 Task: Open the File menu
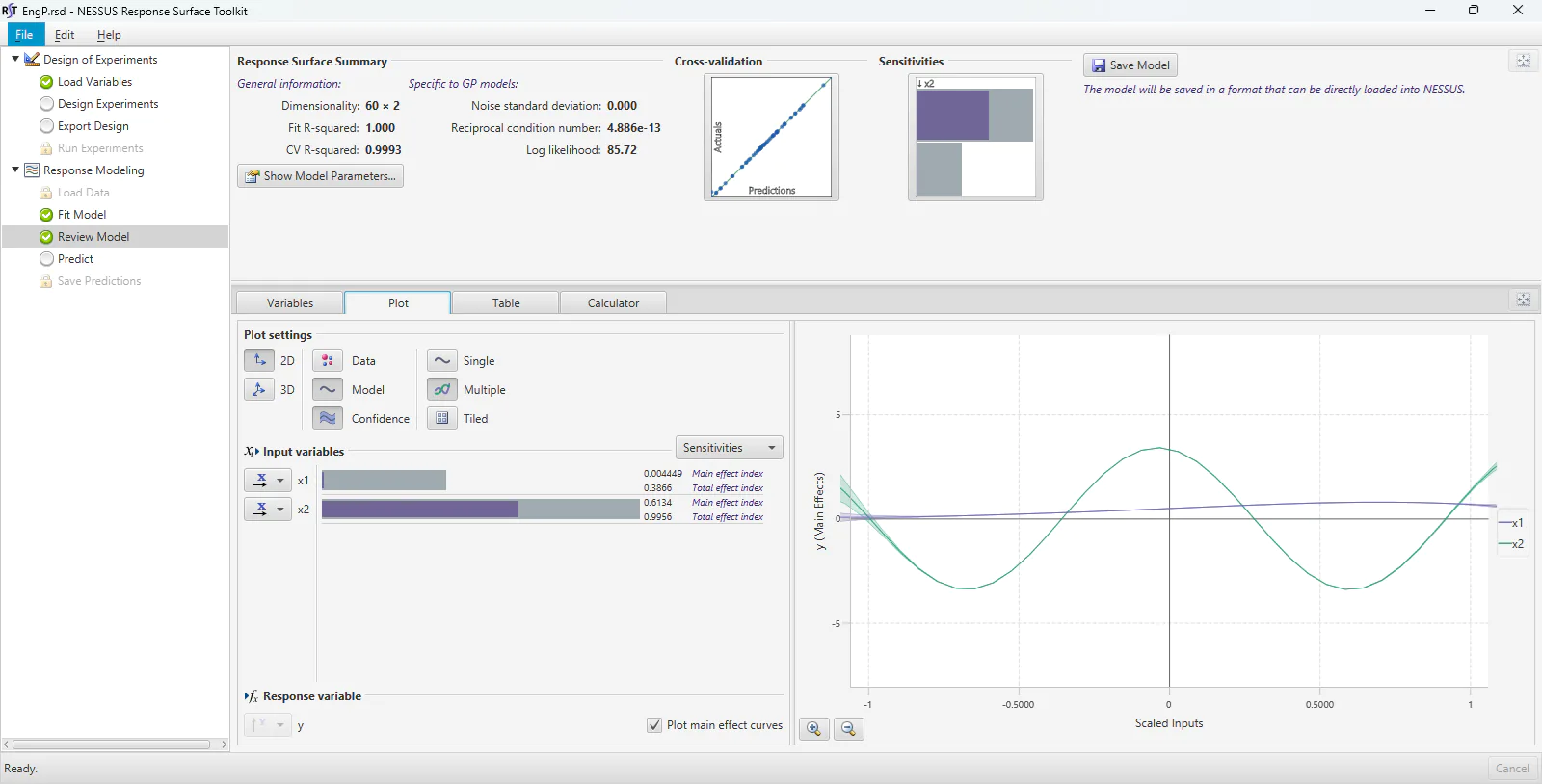(x=24, y=35)
